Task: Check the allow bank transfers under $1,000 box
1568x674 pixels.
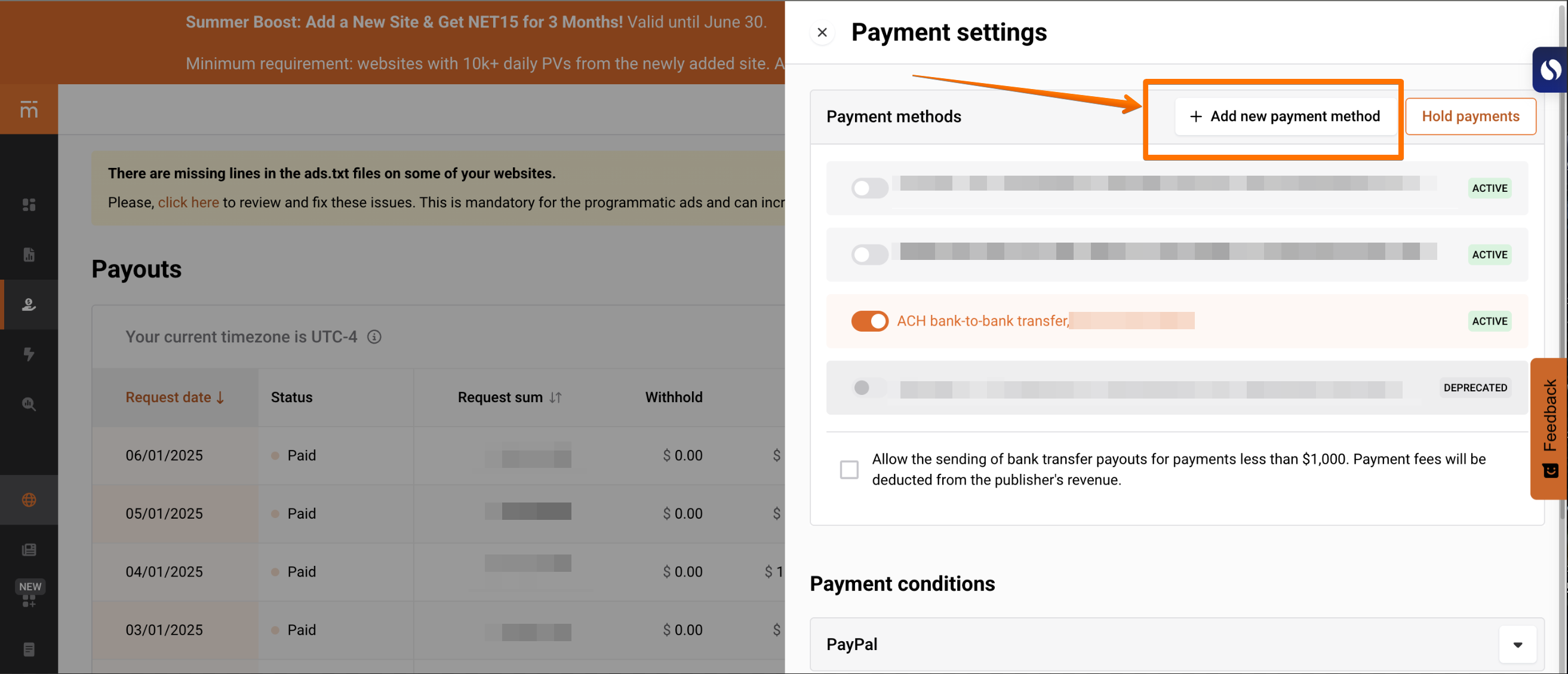Action: pyautogui.click(x=848, y=470)
